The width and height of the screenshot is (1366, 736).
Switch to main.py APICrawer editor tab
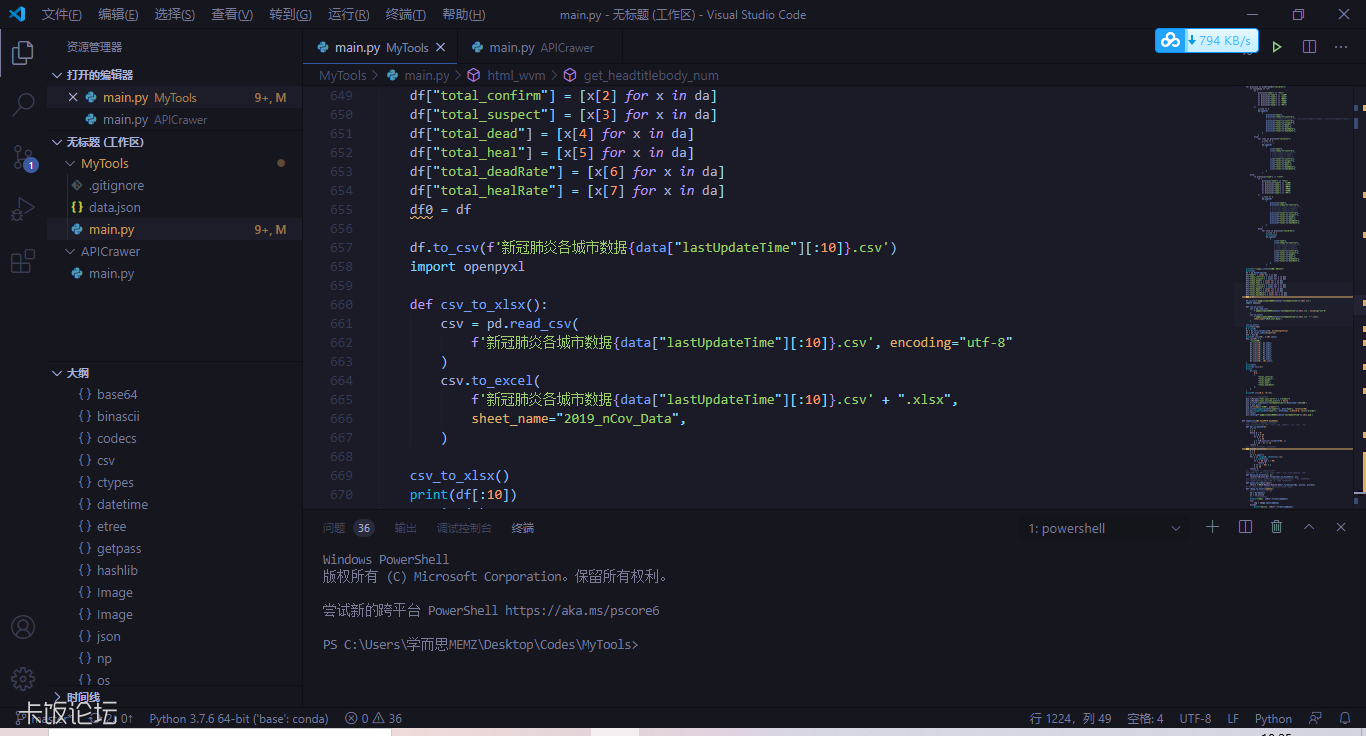(x=541, y=47)
